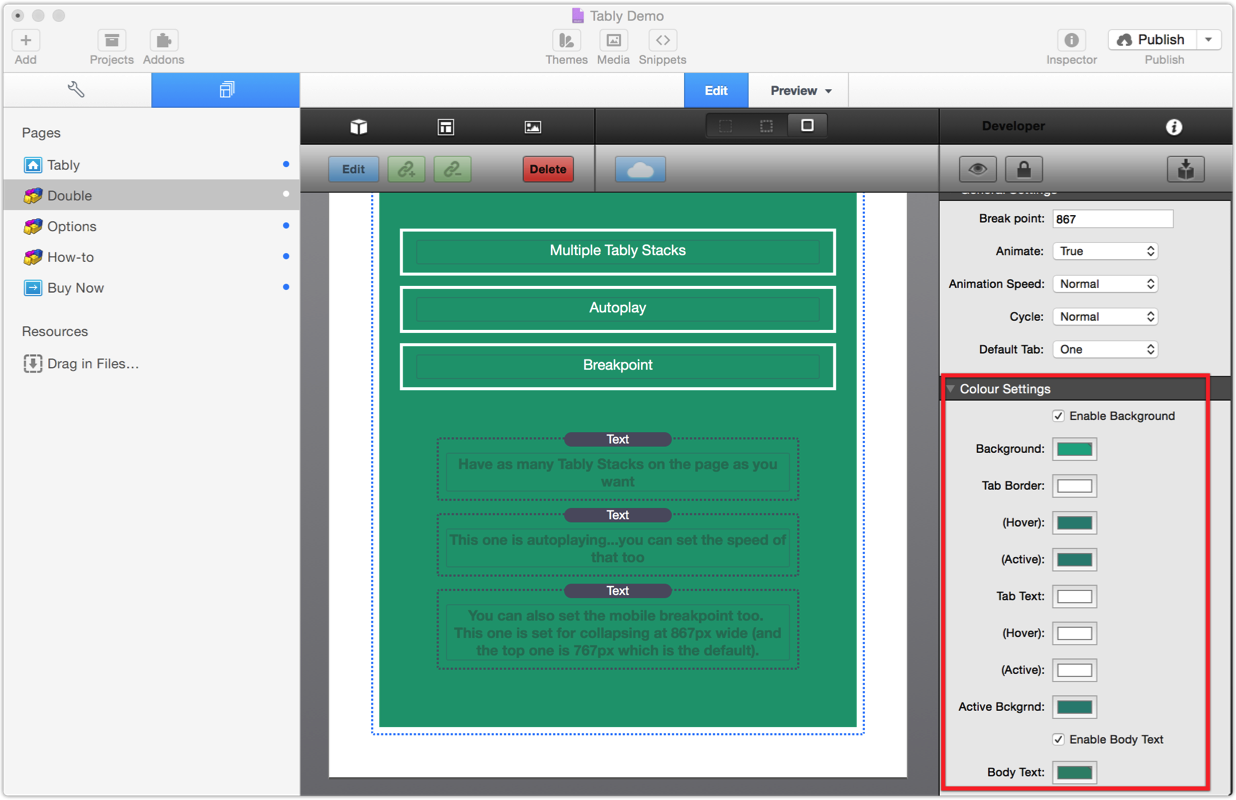Image resolution: width=1236 pixels, height=800 pixels.
Task: Open the Projects window
Action: point(112,40)
